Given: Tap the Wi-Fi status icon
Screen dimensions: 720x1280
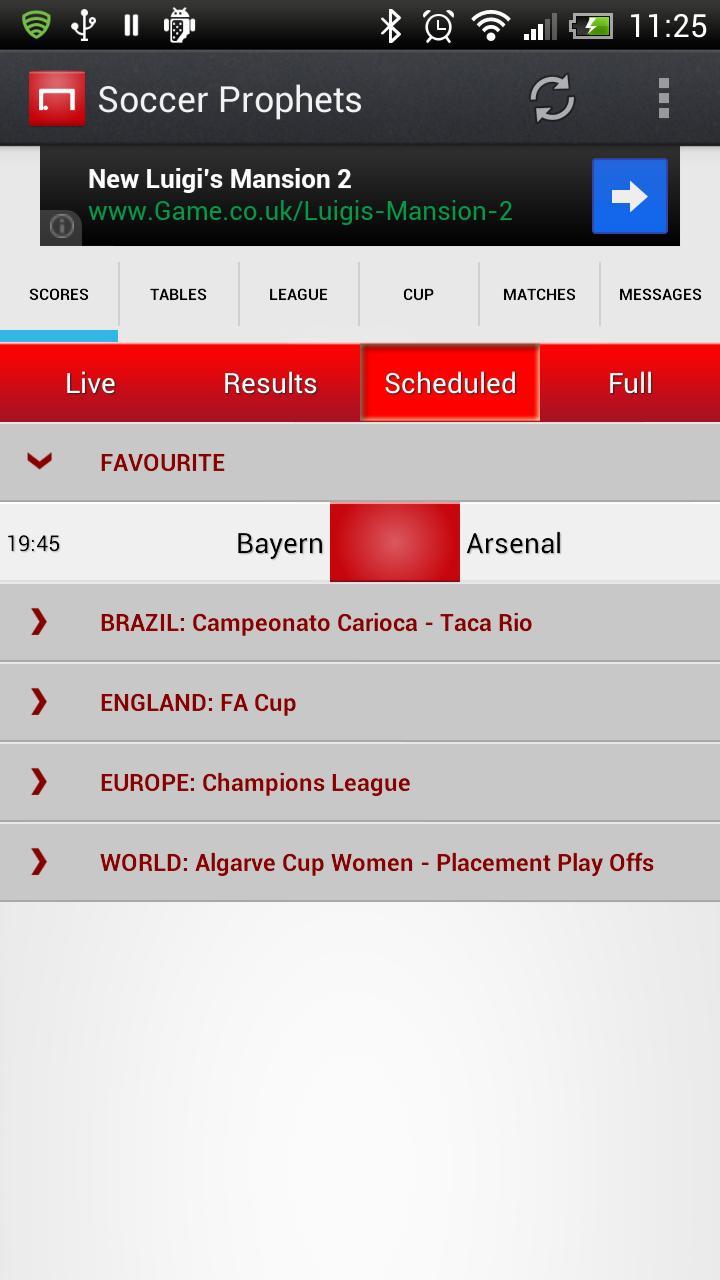Looking at the screenshot, I should [x=490, y=26].
